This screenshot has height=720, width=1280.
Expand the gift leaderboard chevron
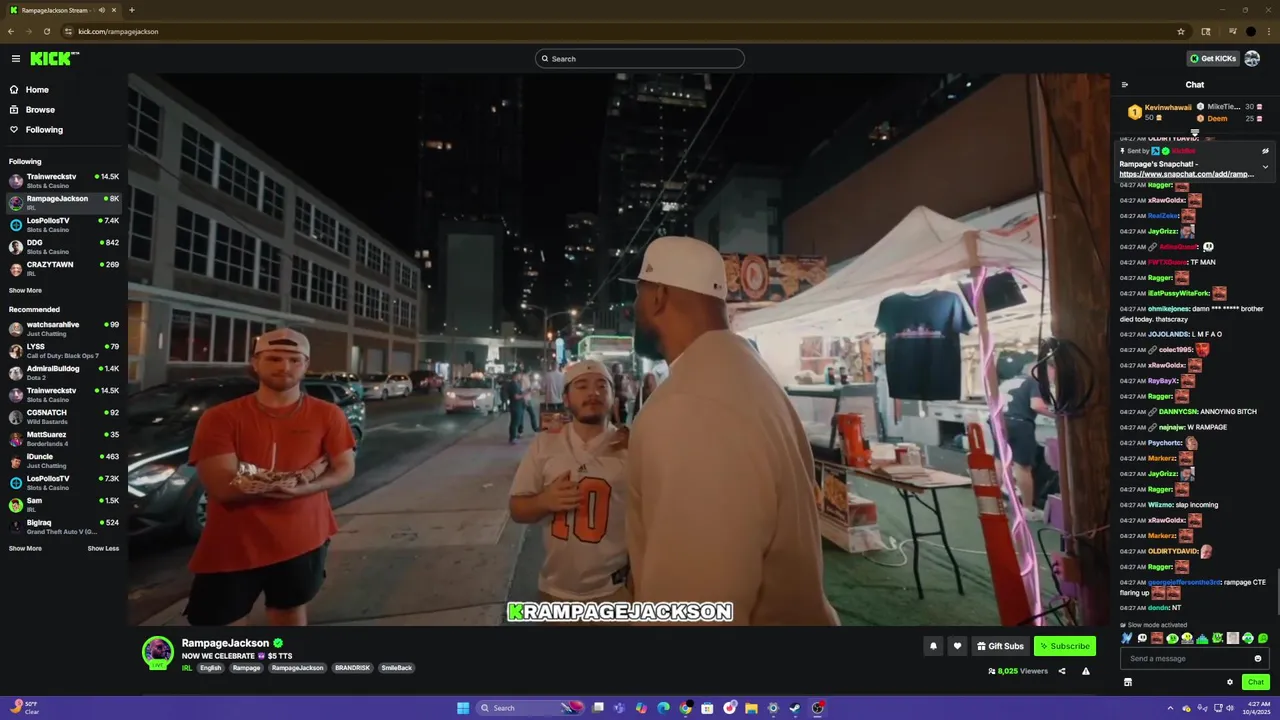[x=1194, y=132]
